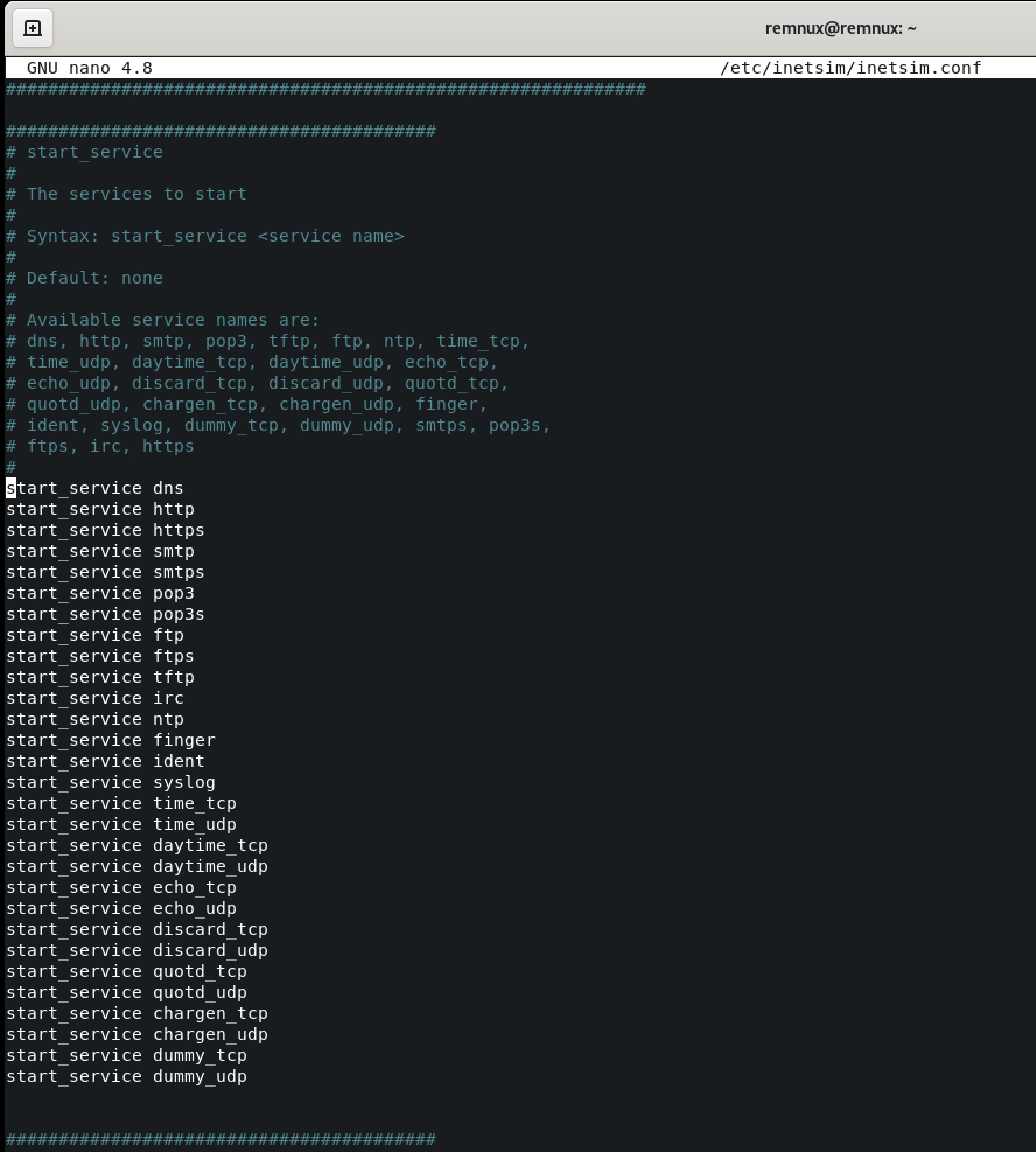The height and width of the screenshot is (1152, 1036).
Task: Place cursor on 'start_service quotd_tcp' line
Action: tap(126, 971)
